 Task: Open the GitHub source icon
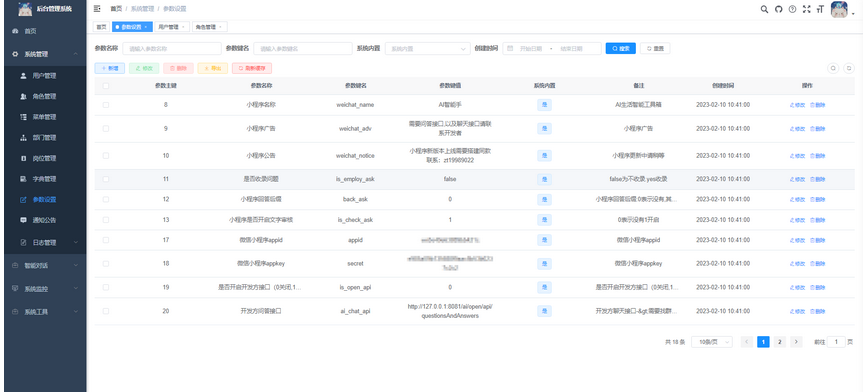(779, 9)
